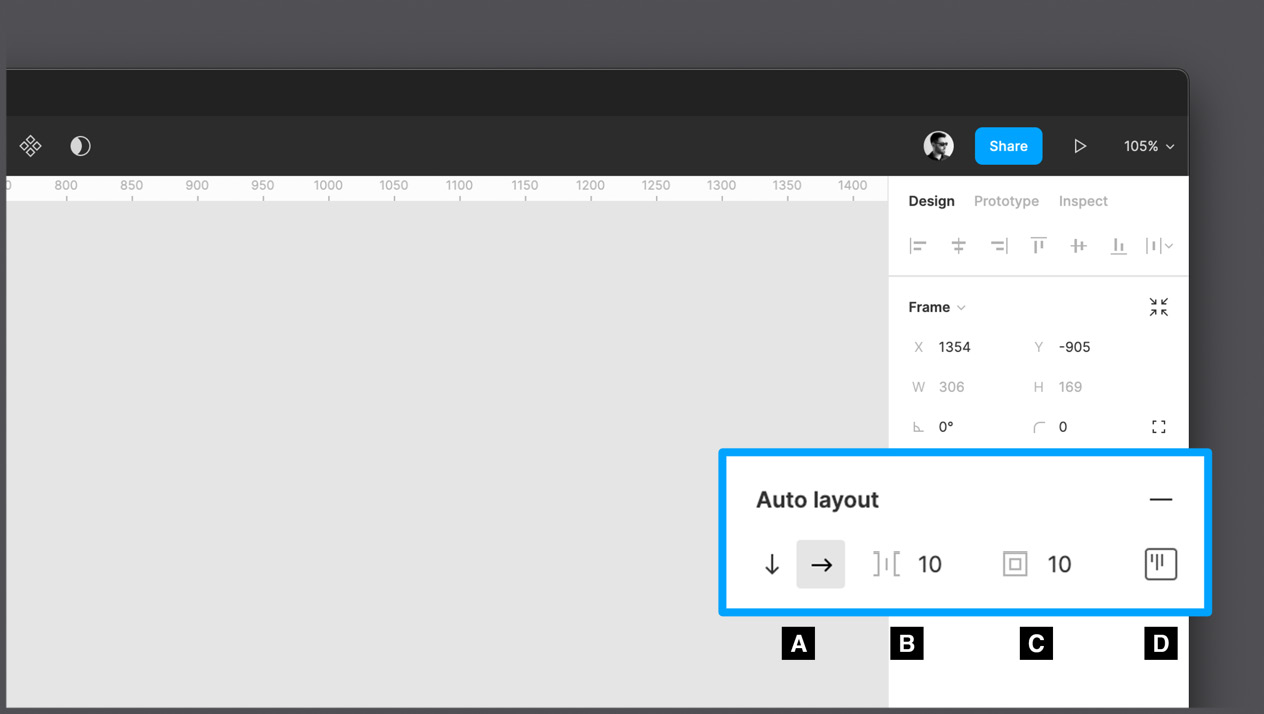This screenshot has width=1264, height=714.
Task: Select the align right icon
Action: pyautogui.click(x=997, y=245)
